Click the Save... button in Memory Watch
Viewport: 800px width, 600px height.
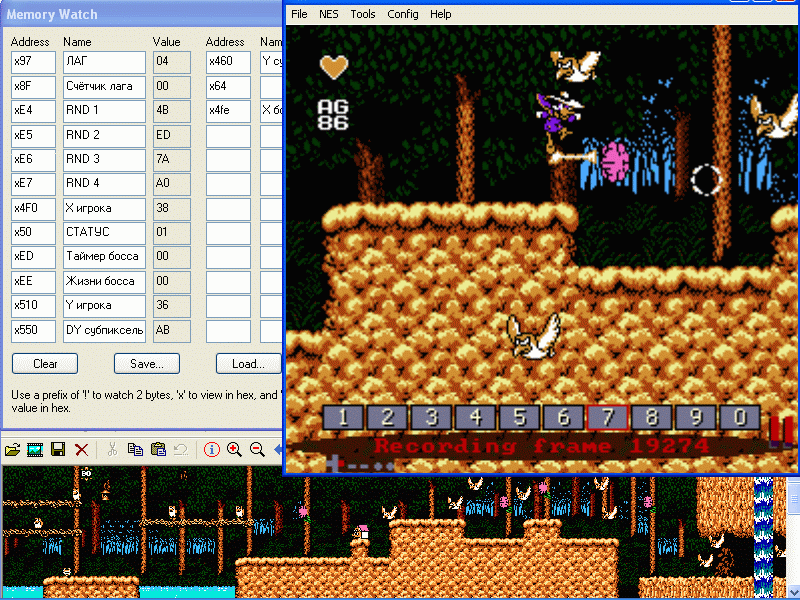(147, 364)
